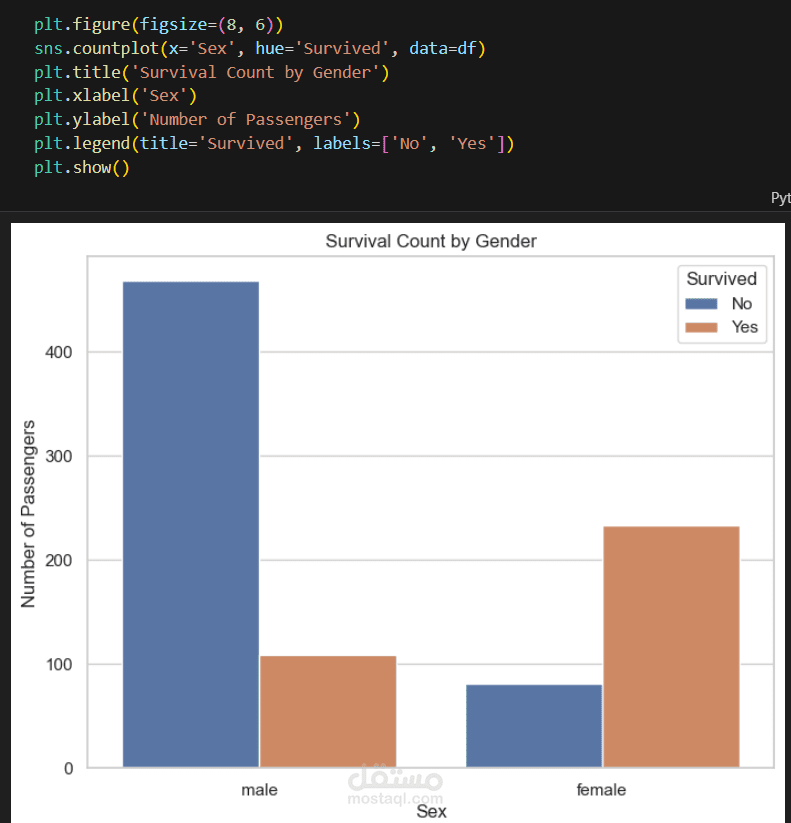
Task: Click the 'Survived' legend title
Action: pos(721,278)
